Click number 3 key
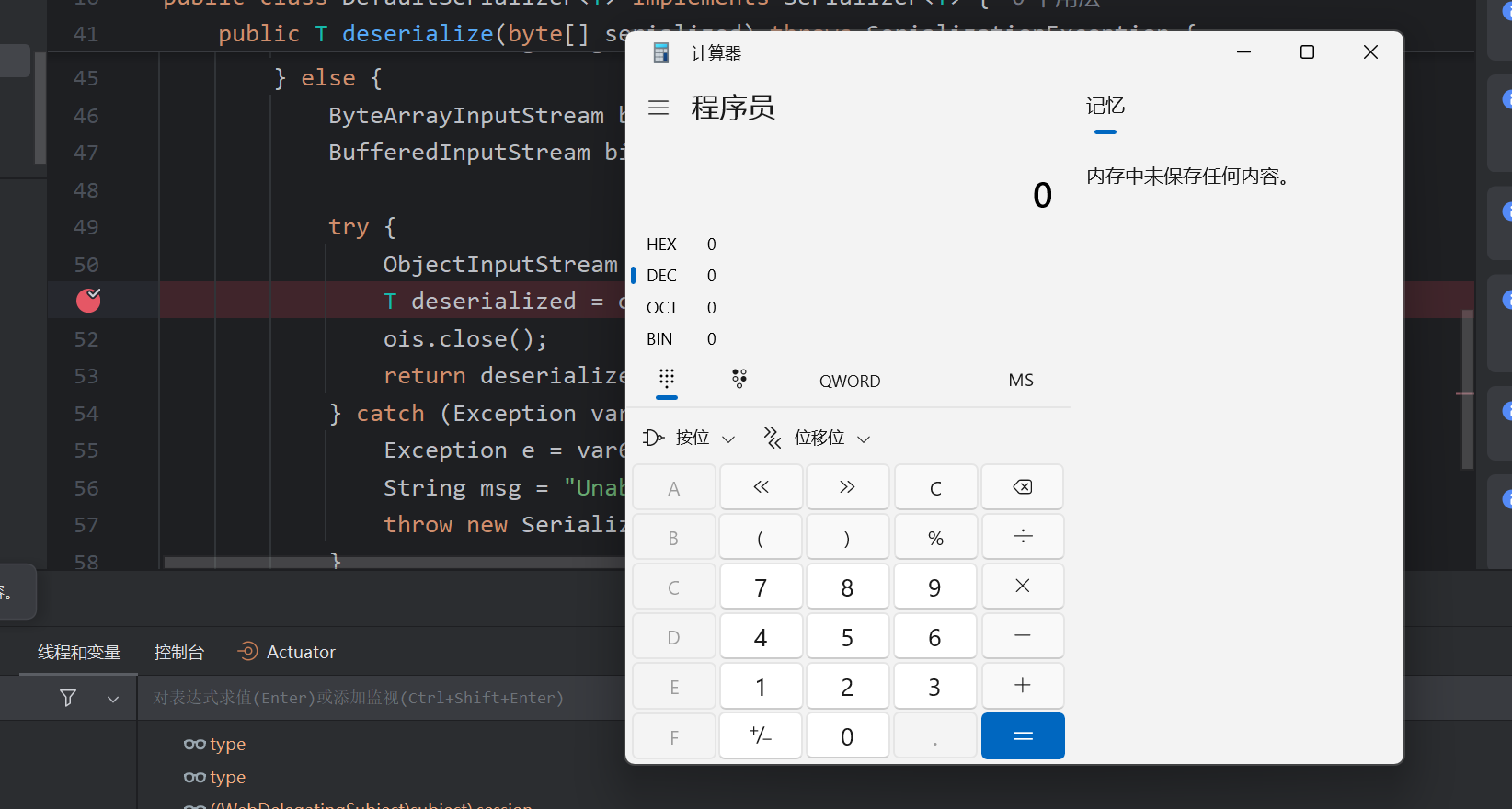 (x=935, y=686)
